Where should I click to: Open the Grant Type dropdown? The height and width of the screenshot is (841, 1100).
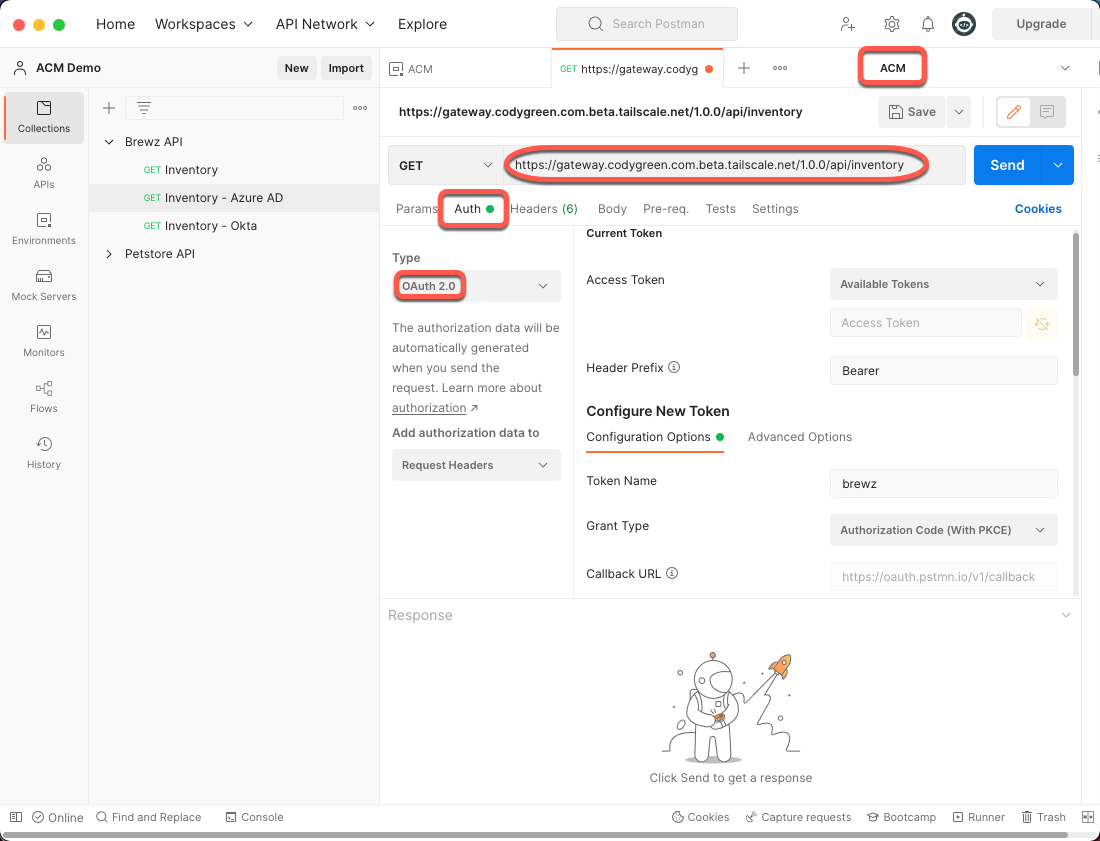943,530
